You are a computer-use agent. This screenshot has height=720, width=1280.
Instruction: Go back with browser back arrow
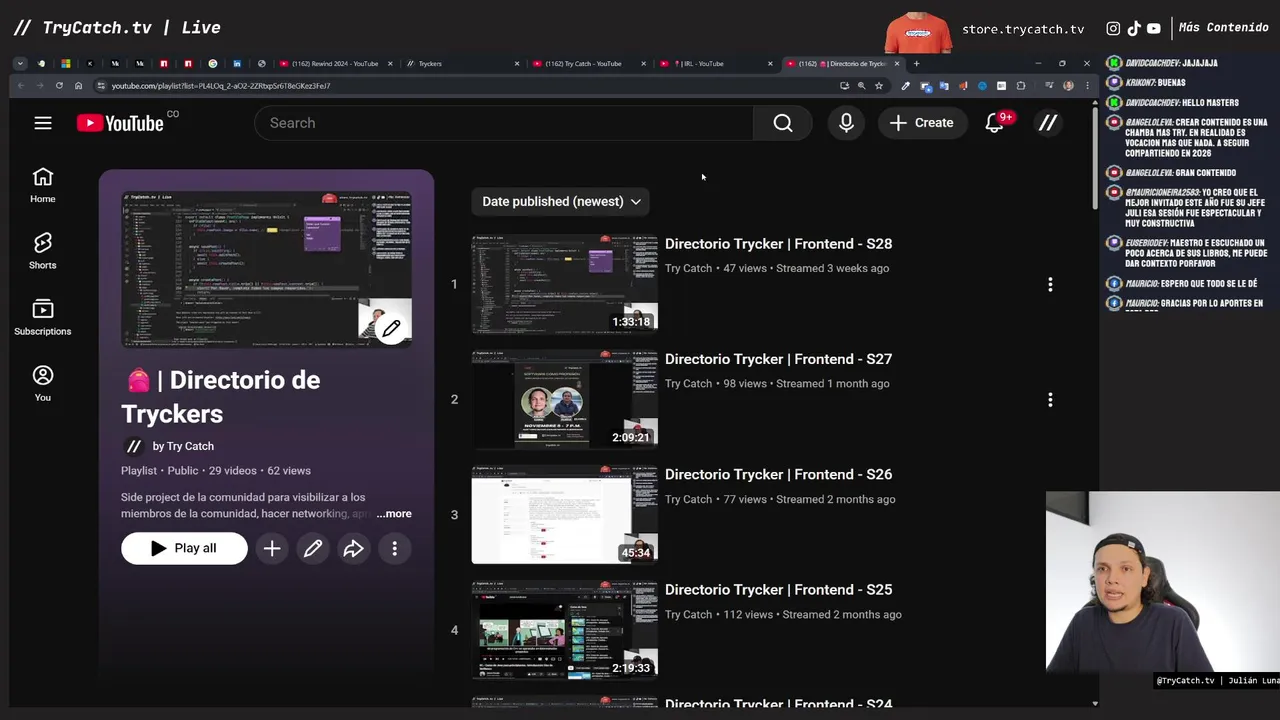21,86
